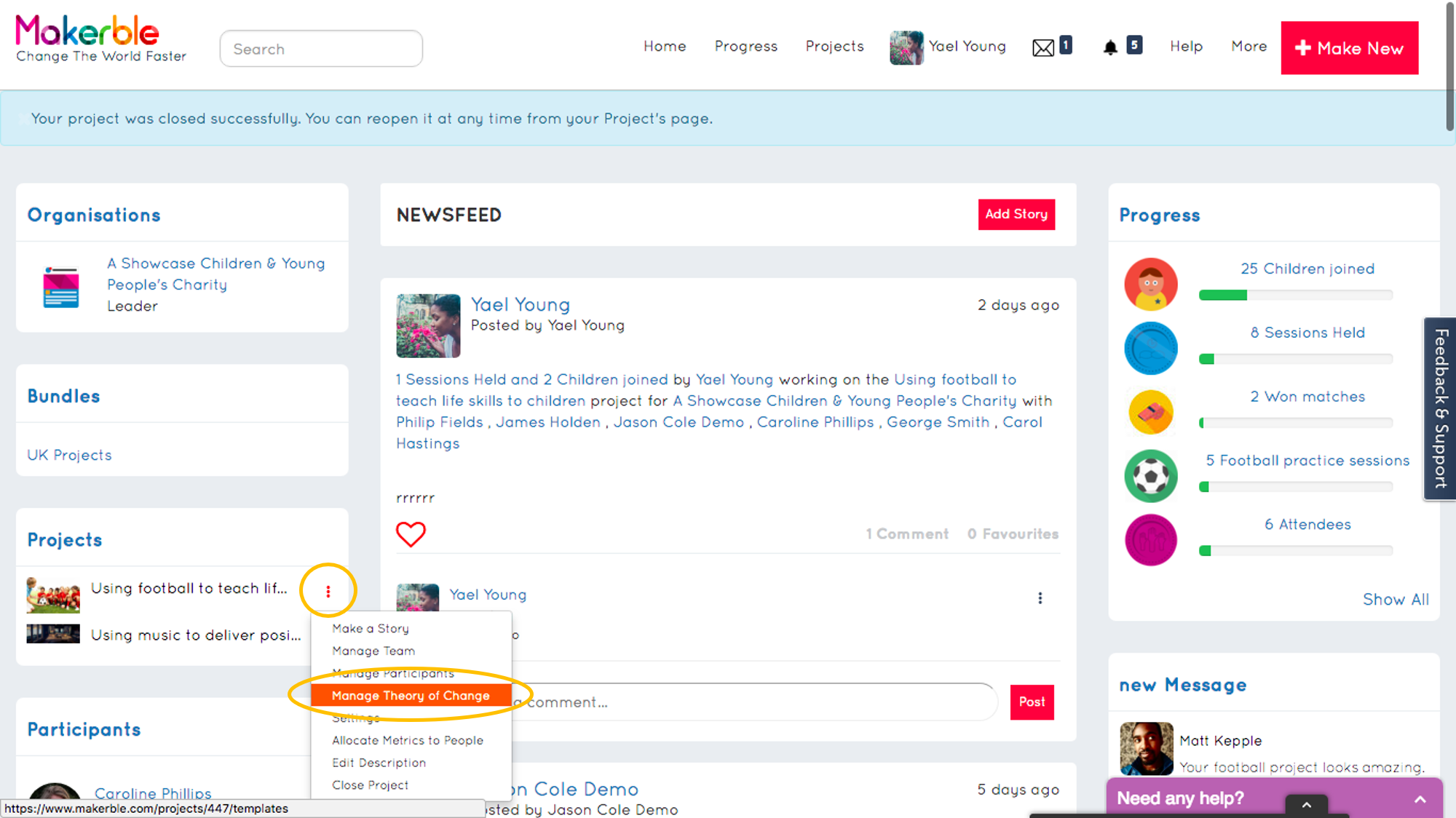Click the Using football project thumbnail
Screen dimensions: 1456x818
[x=53, y=595]
